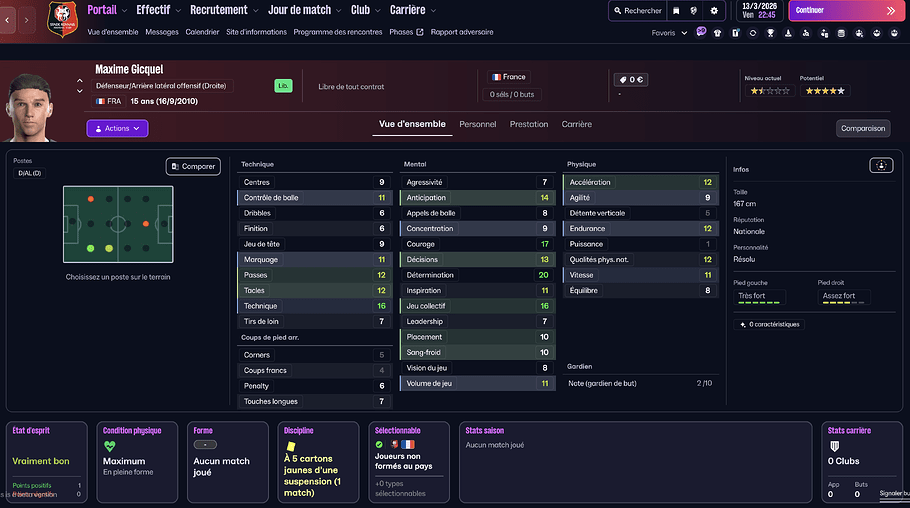Click the bookmark icon beside Rechercher
Viewport: 910px width, 508px height.
[x=677, y=11]
